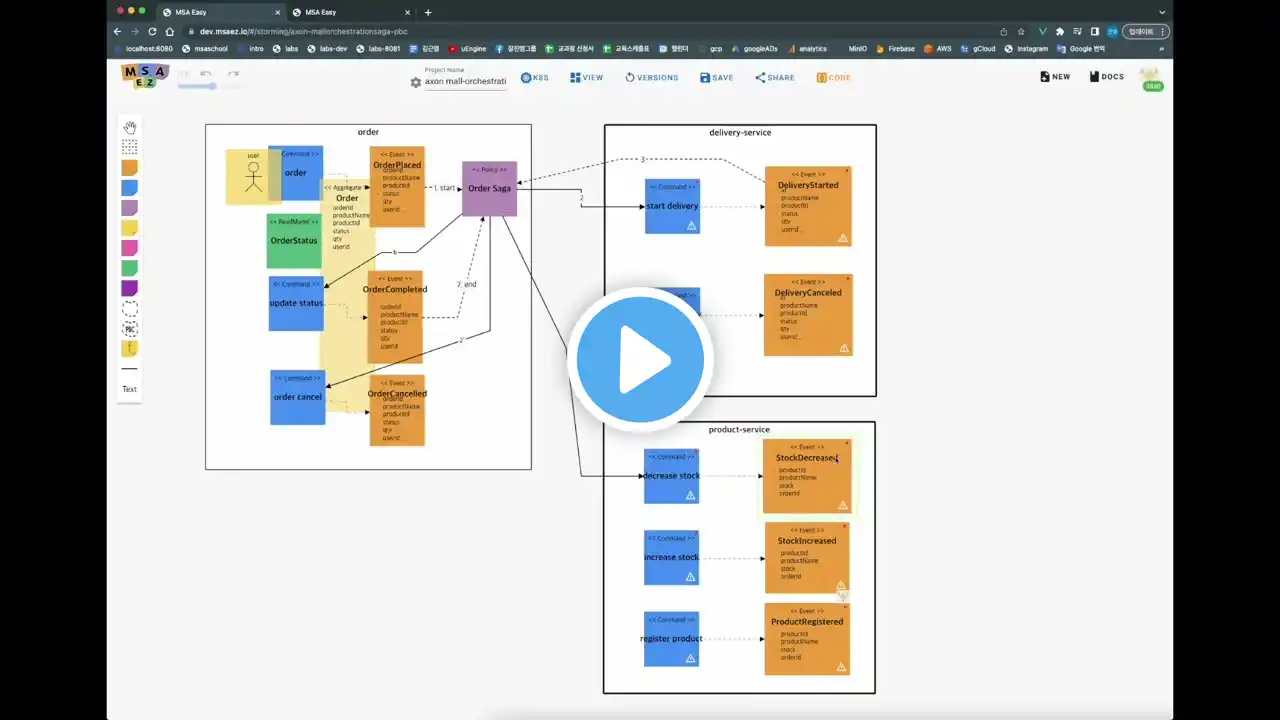Image resolution: width=1280 pixels, height=720 pixels.
Task: Edit the Project Name field
Action: (465, 81)
